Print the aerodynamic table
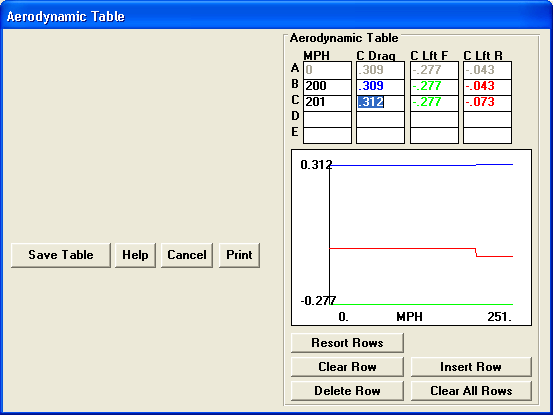 tap(239, 255)
